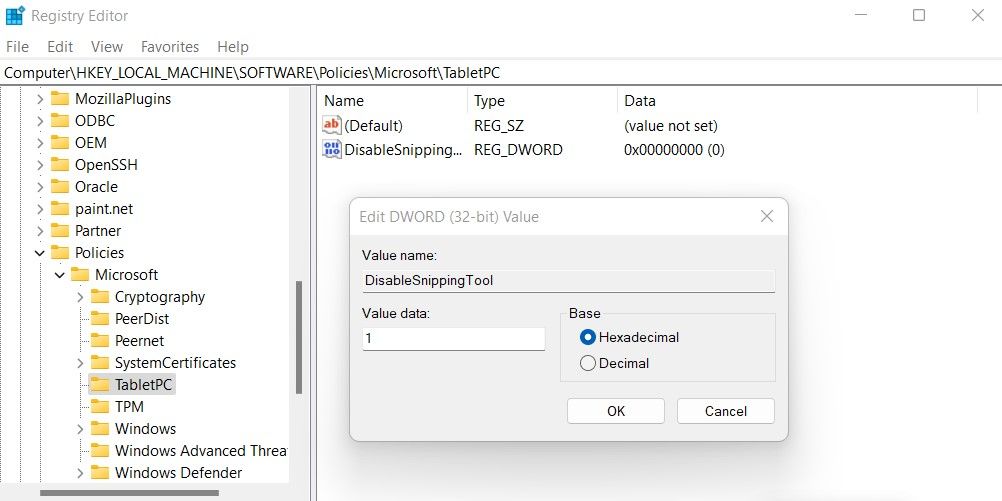Expand the Windows Defender tree node

[x=80, y=473]
